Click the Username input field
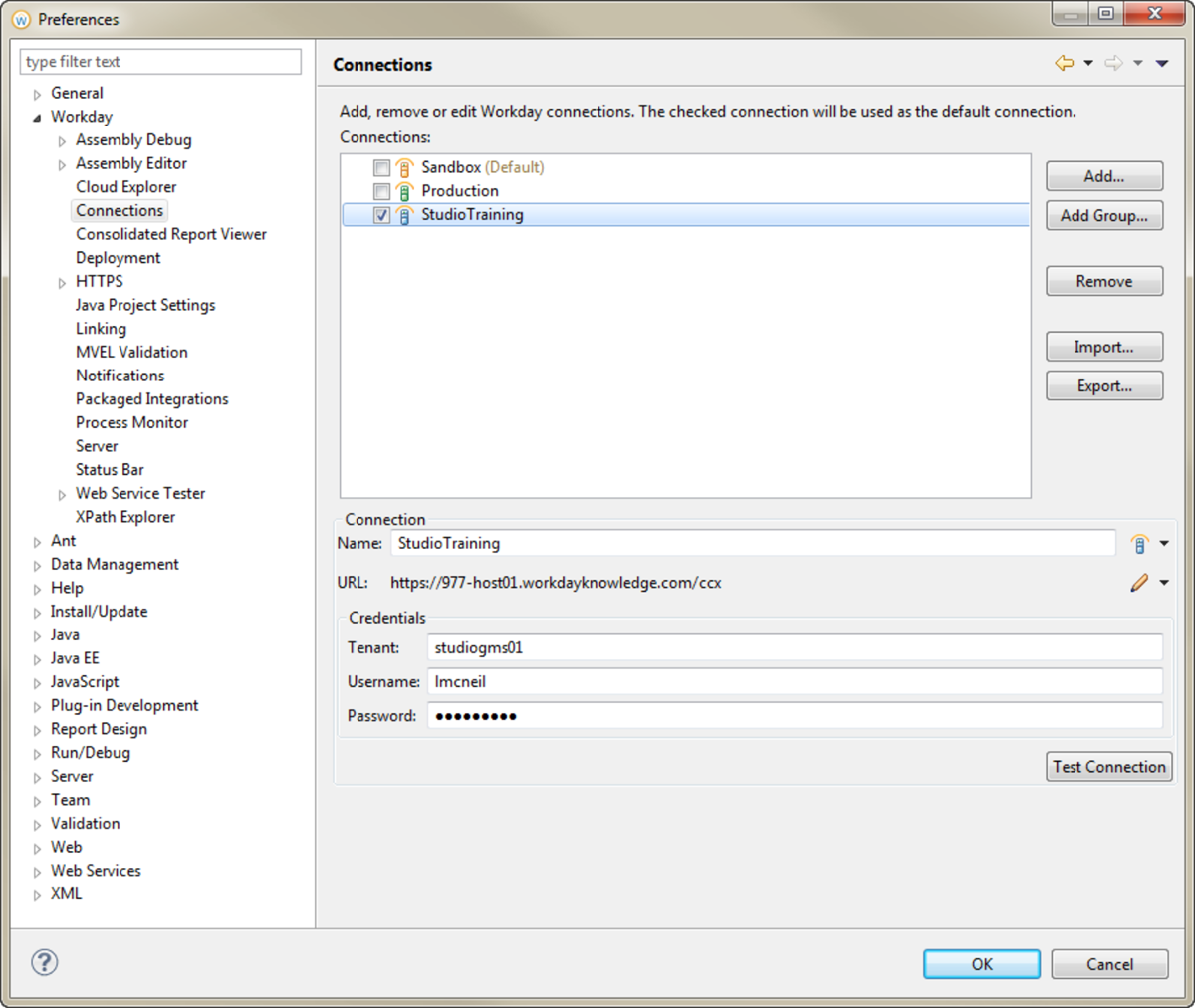 coord(795,681)
